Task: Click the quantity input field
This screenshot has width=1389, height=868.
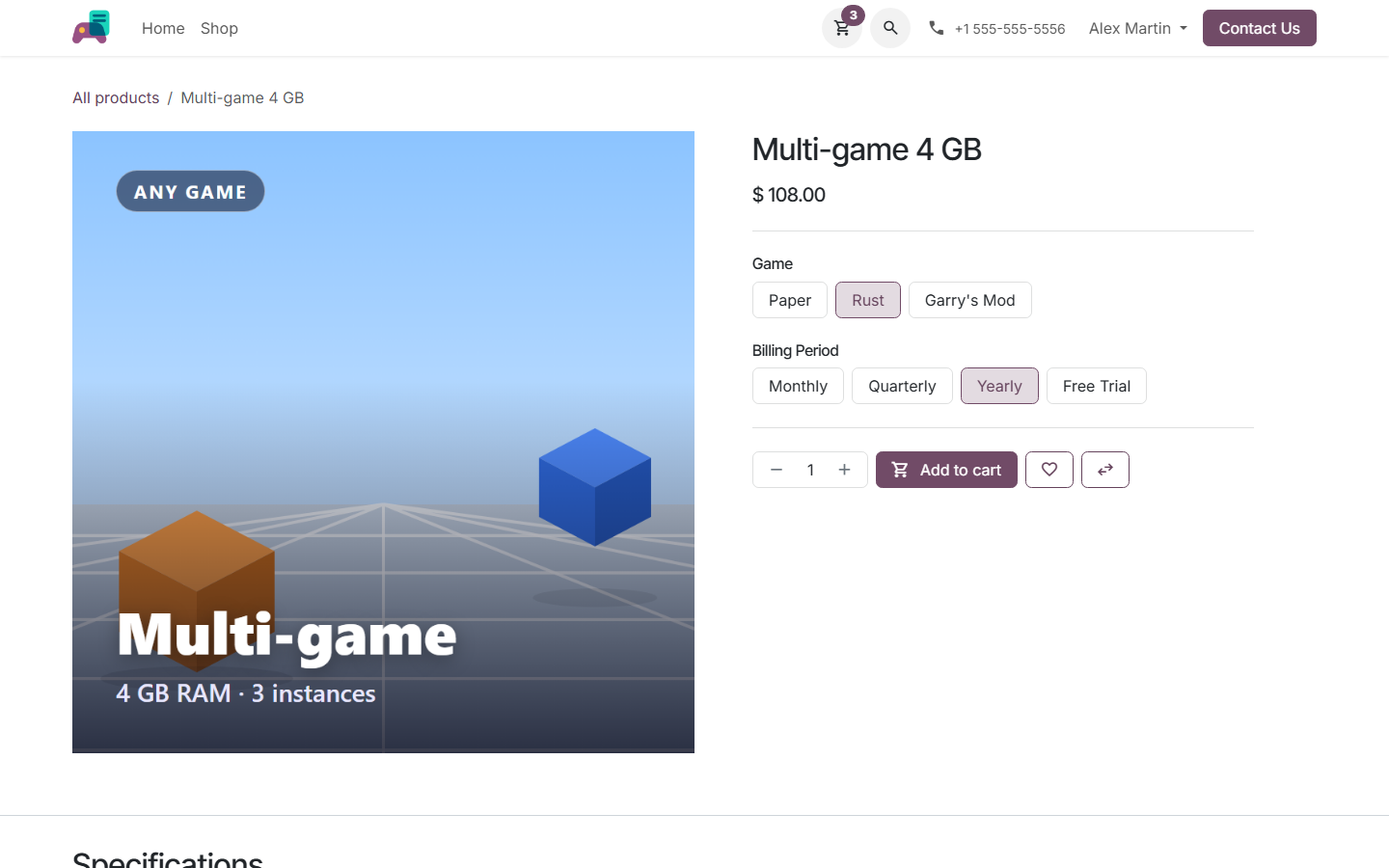Action: [x=810, y=470]
